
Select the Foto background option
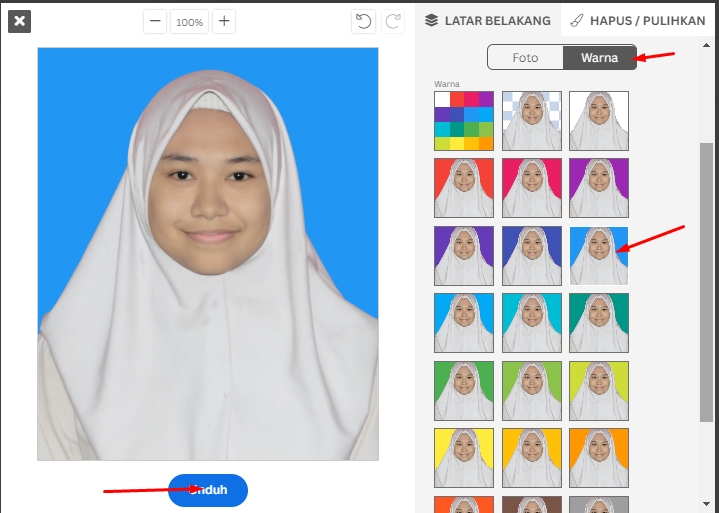point(525,57)
